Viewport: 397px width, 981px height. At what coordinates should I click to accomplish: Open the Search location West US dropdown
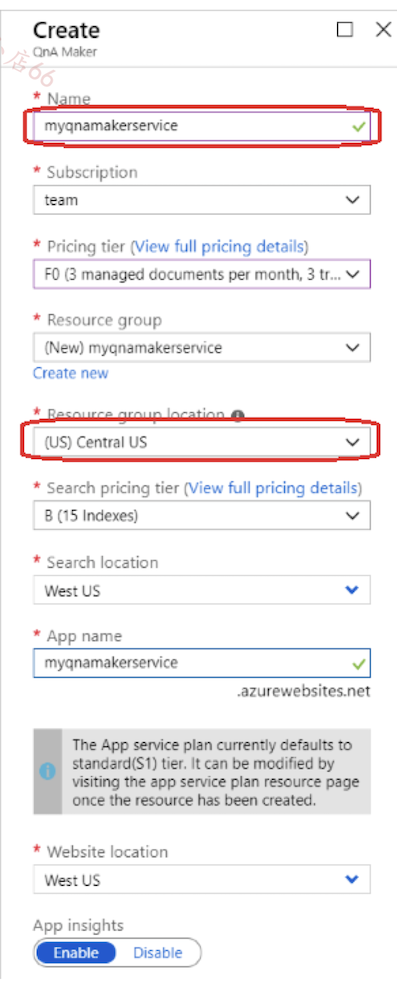[x=201, y=590]
